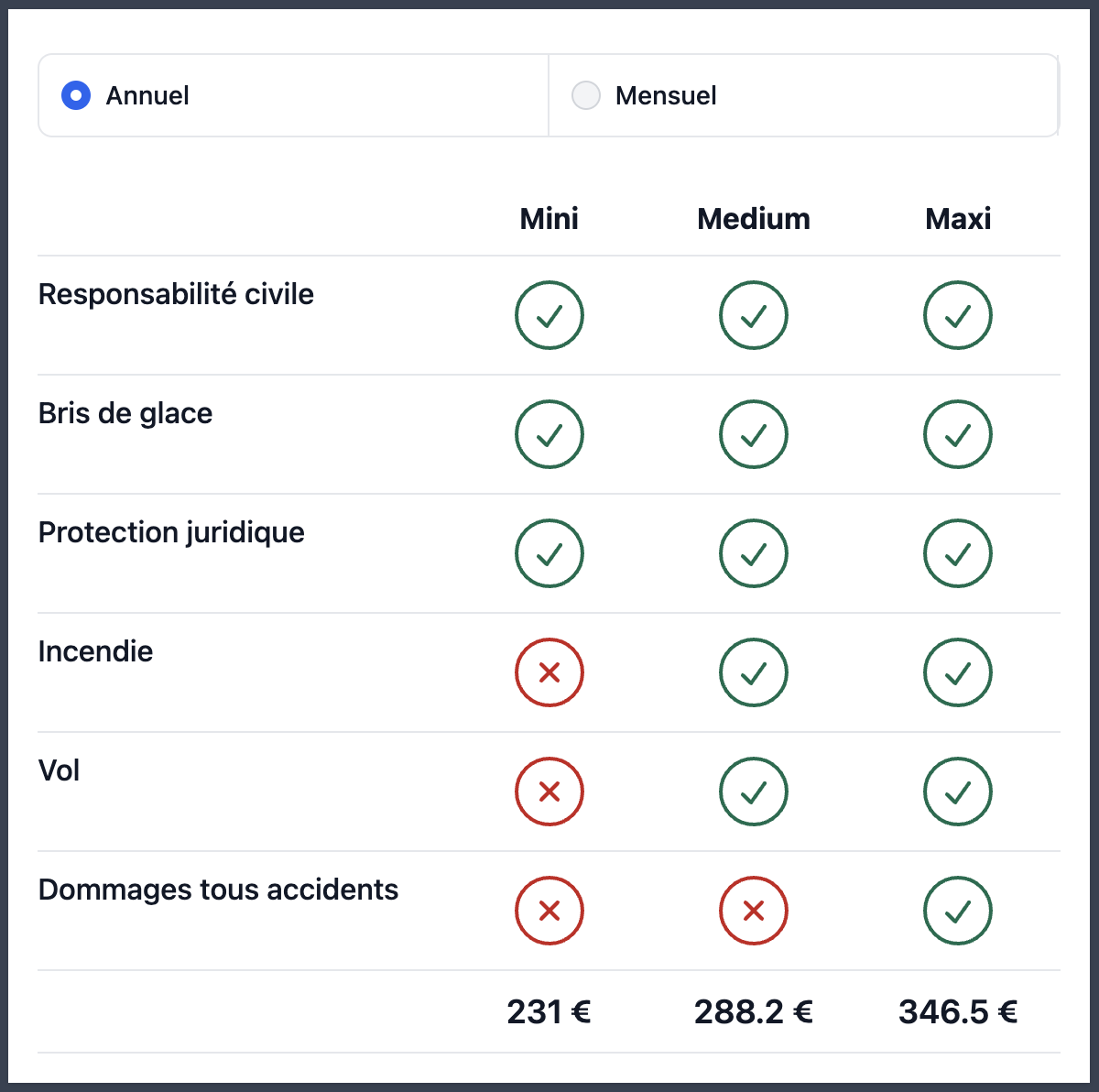1099x1092 pixels.
Task: Click Medium checkmark for Bris de glace
Action: 754,434
